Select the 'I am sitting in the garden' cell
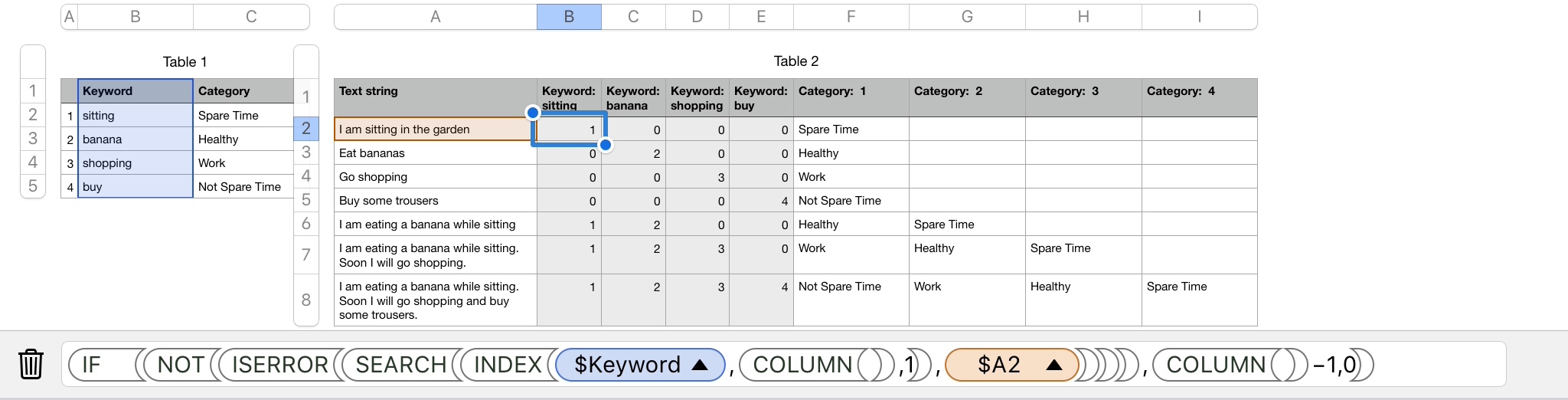 (x=435, y=130)
